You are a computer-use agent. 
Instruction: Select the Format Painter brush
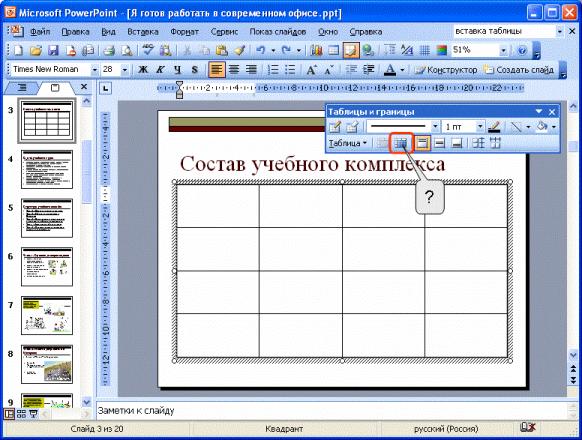click(x=239, y=50)
